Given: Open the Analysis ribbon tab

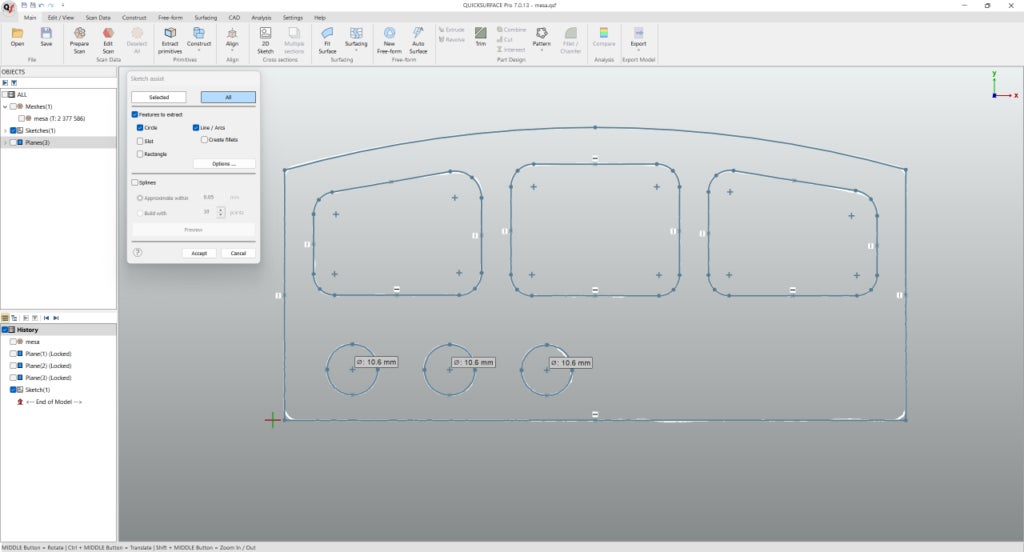Looking at the screenshot, I should 261,18.
